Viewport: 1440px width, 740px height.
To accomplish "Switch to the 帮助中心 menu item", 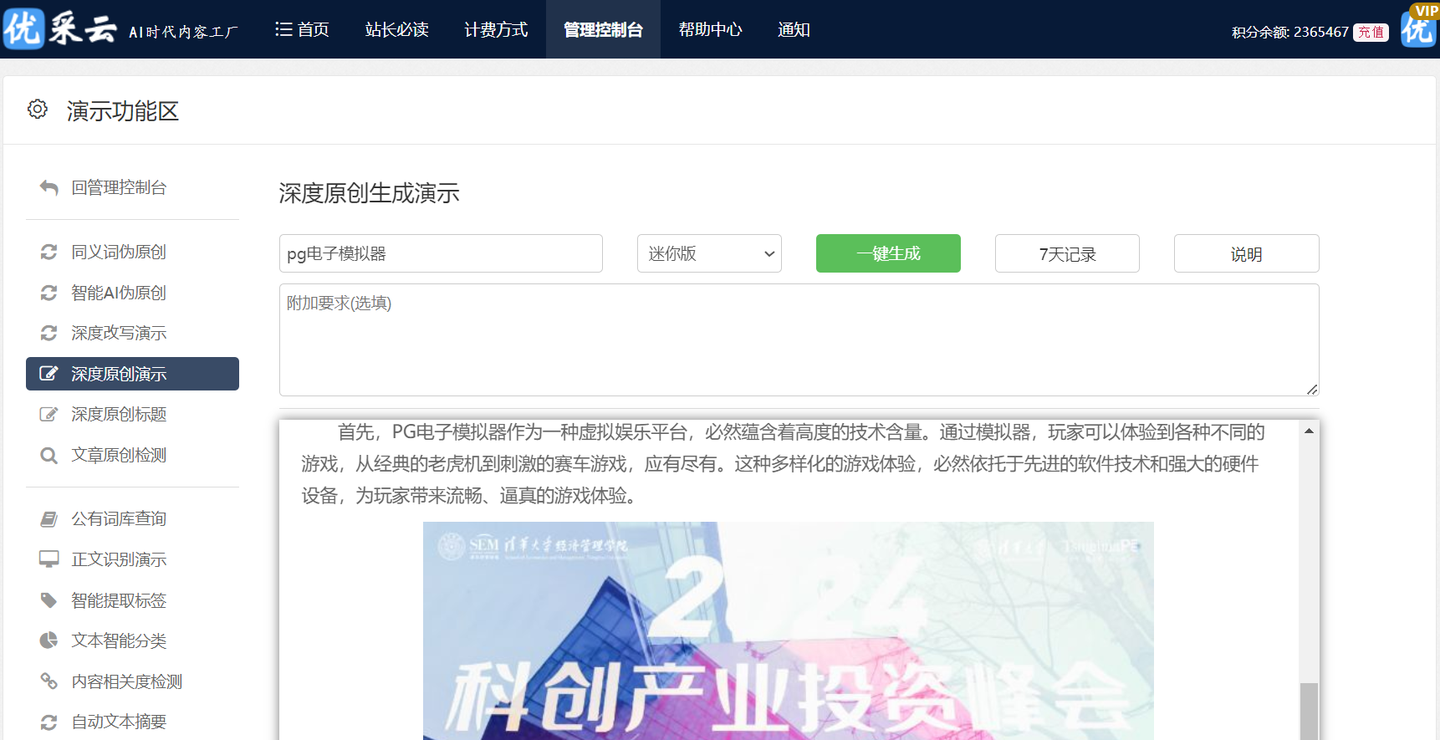I will pyautogui.click(x=710, y=29).
